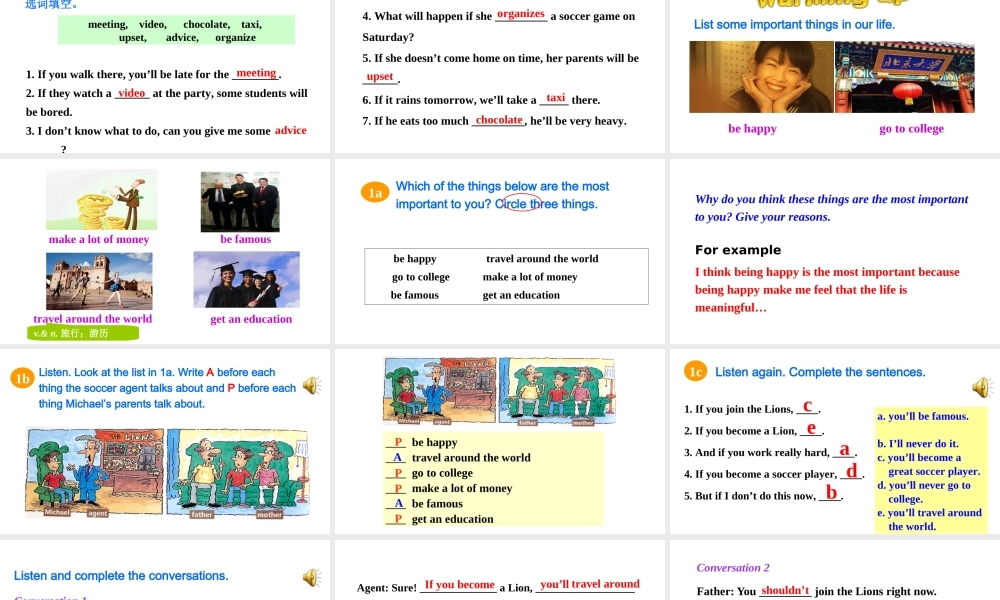
Task: Select the college gate photo
Action: tap(904, 77)
